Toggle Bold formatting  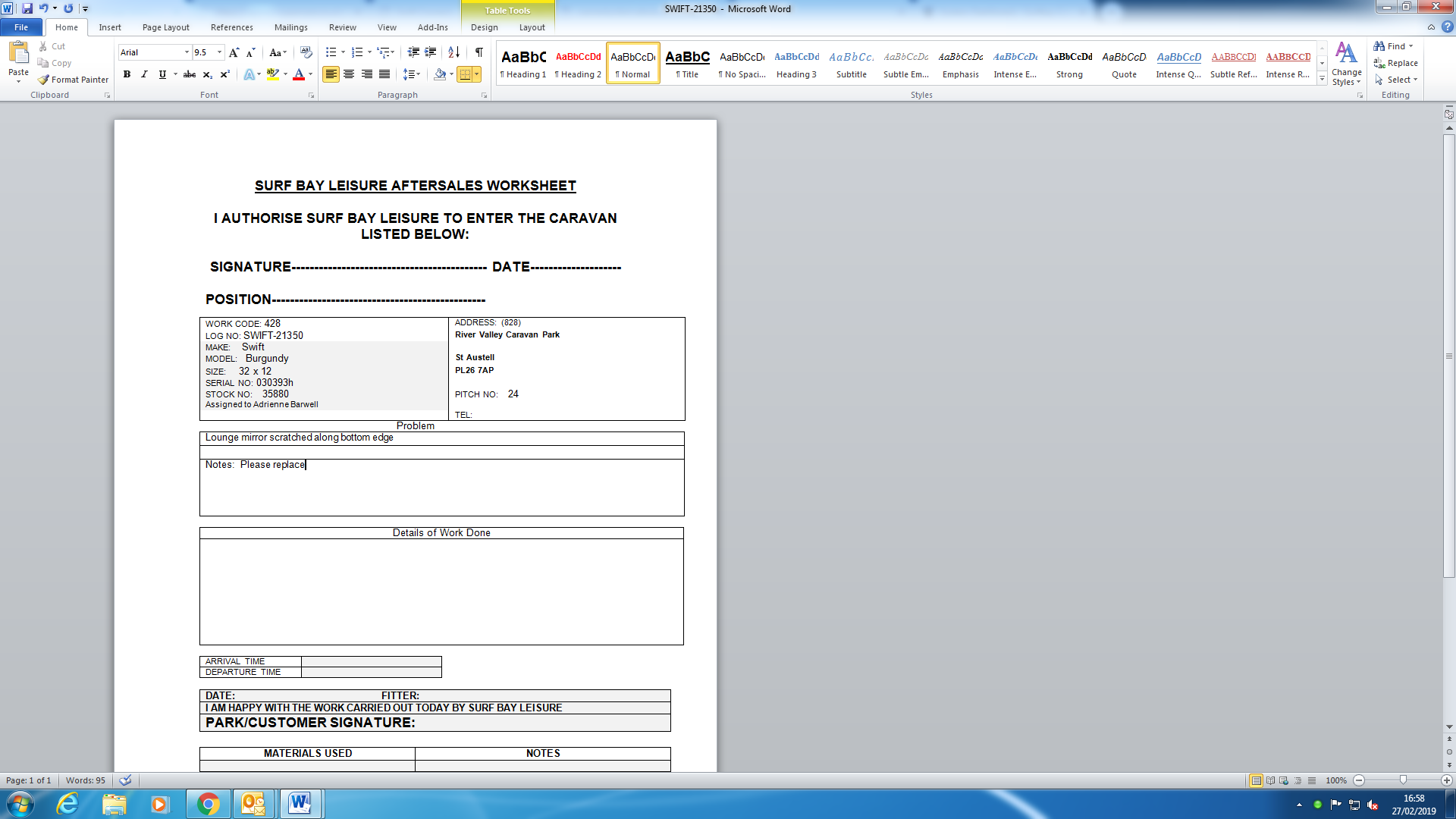coord(127,74)
